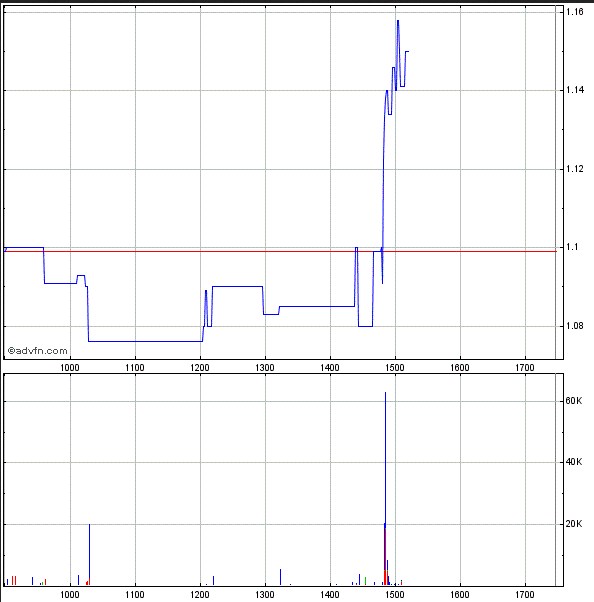This screenshot has width=594, height=602.
Task: Select the 1200 time label under price chart
Action: (200, 368)
